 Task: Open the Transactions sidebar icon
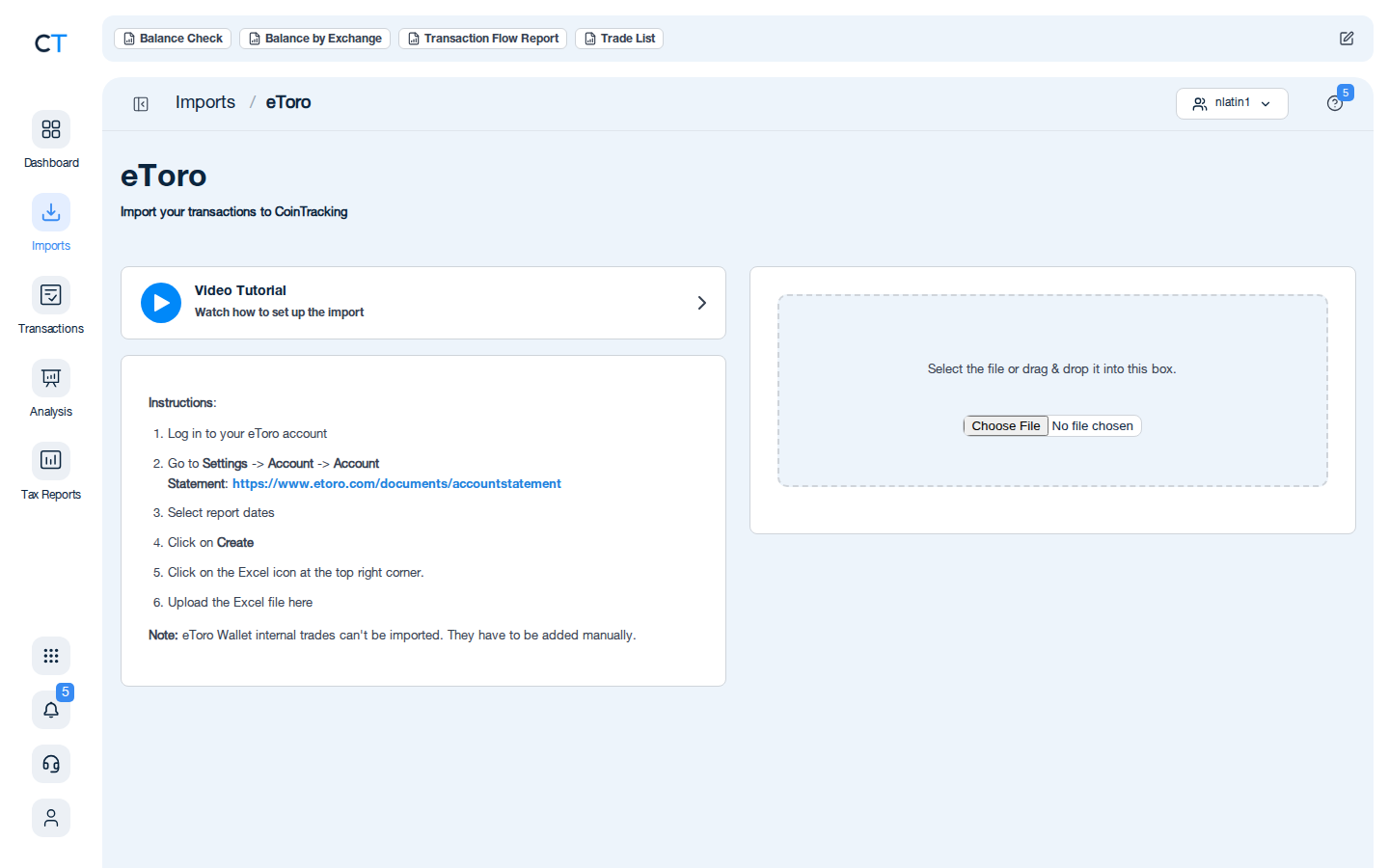(51, 295)
